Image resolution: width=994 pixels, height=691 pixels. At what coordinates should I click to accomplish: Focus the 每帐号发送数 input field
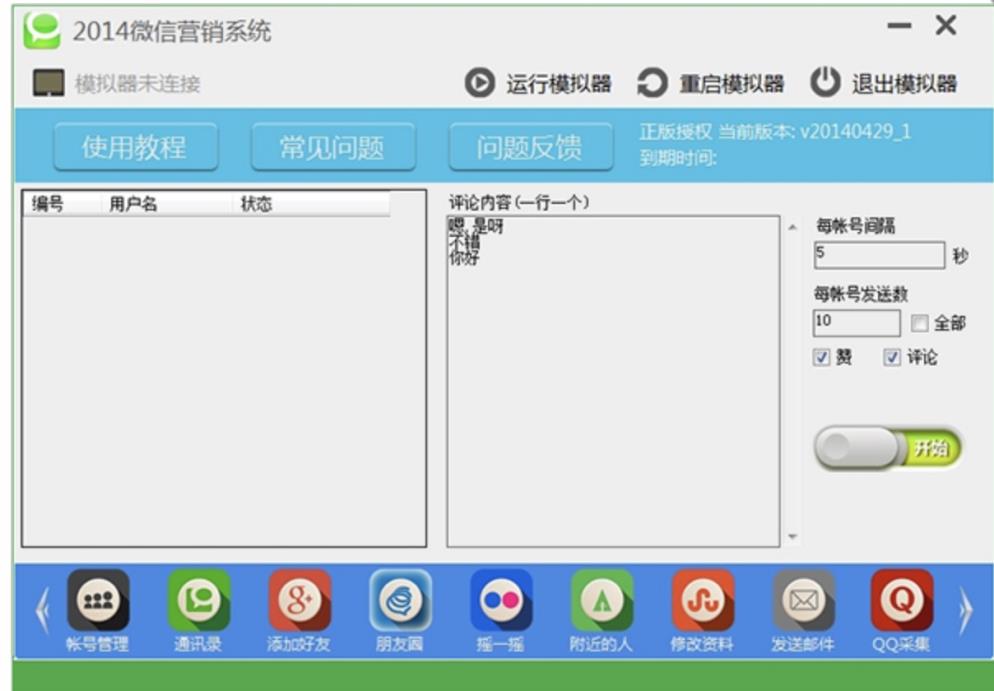click(856, 323)
